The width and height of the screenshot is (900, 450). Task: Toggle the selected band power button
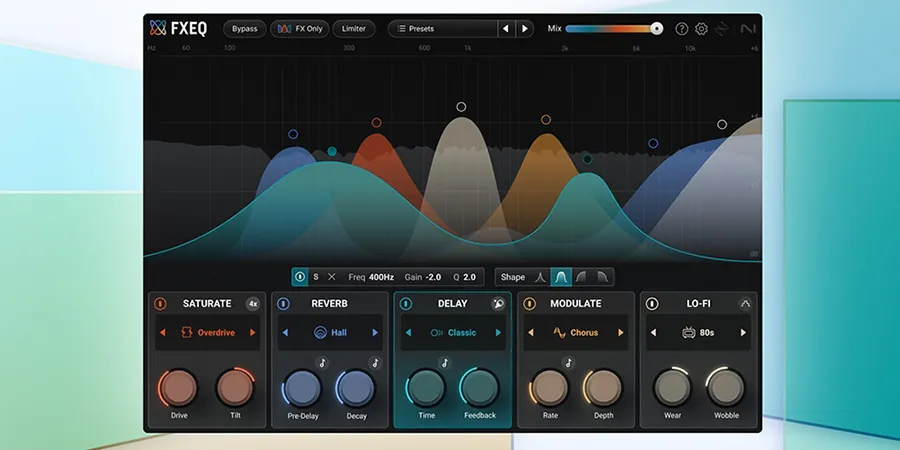[300, 277]
